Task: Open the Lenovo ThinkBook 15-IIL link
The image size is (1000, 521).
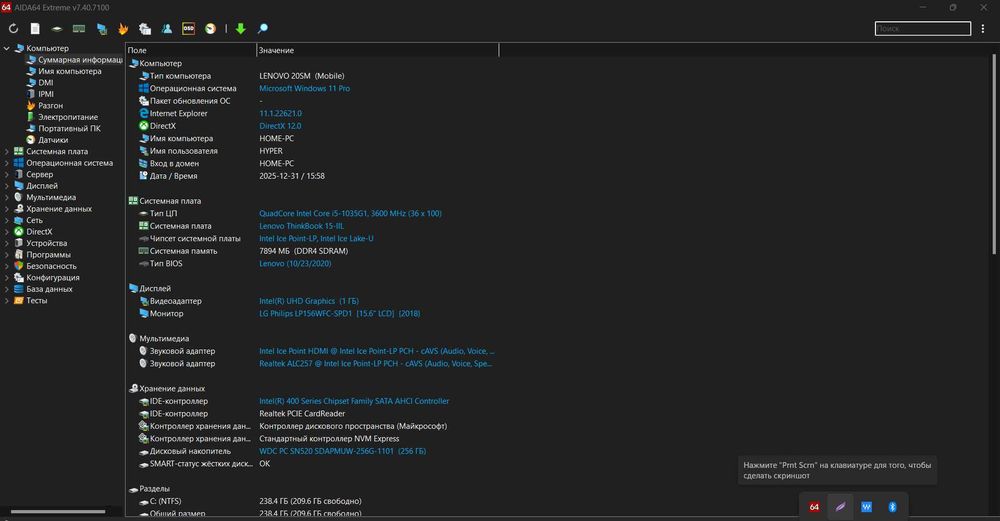Action: [x=301, y=226]
